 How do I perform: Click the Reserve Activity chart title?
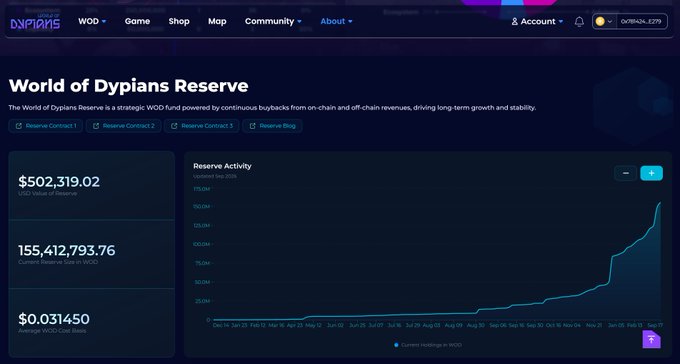(222, 166)
